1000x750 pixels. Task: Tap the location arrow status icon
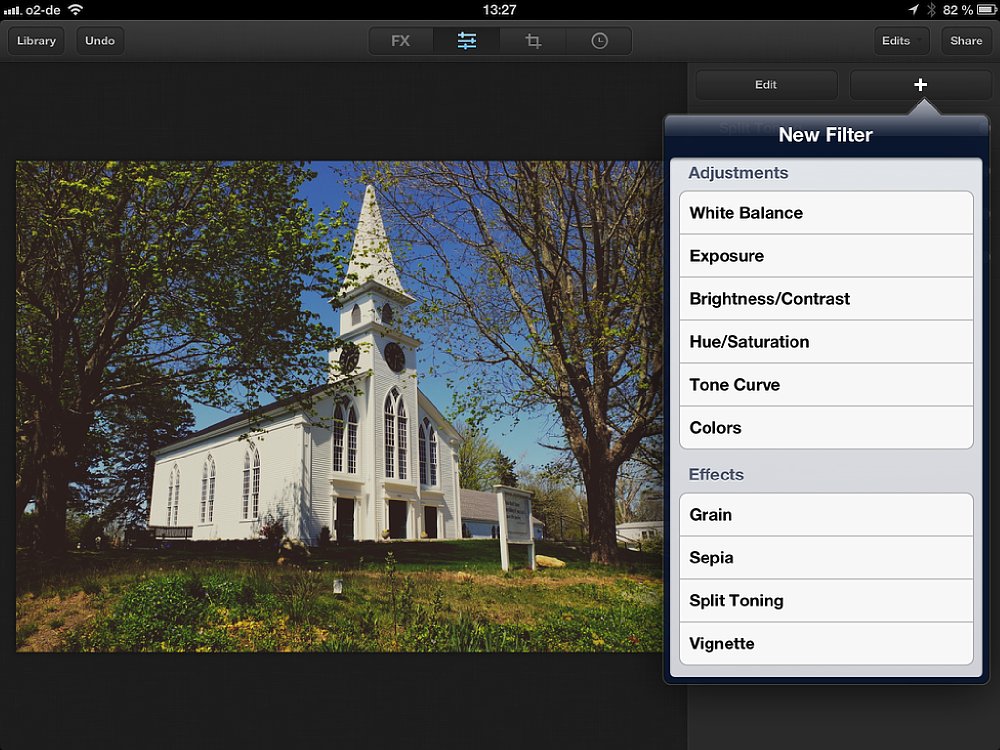pos(913,10)
